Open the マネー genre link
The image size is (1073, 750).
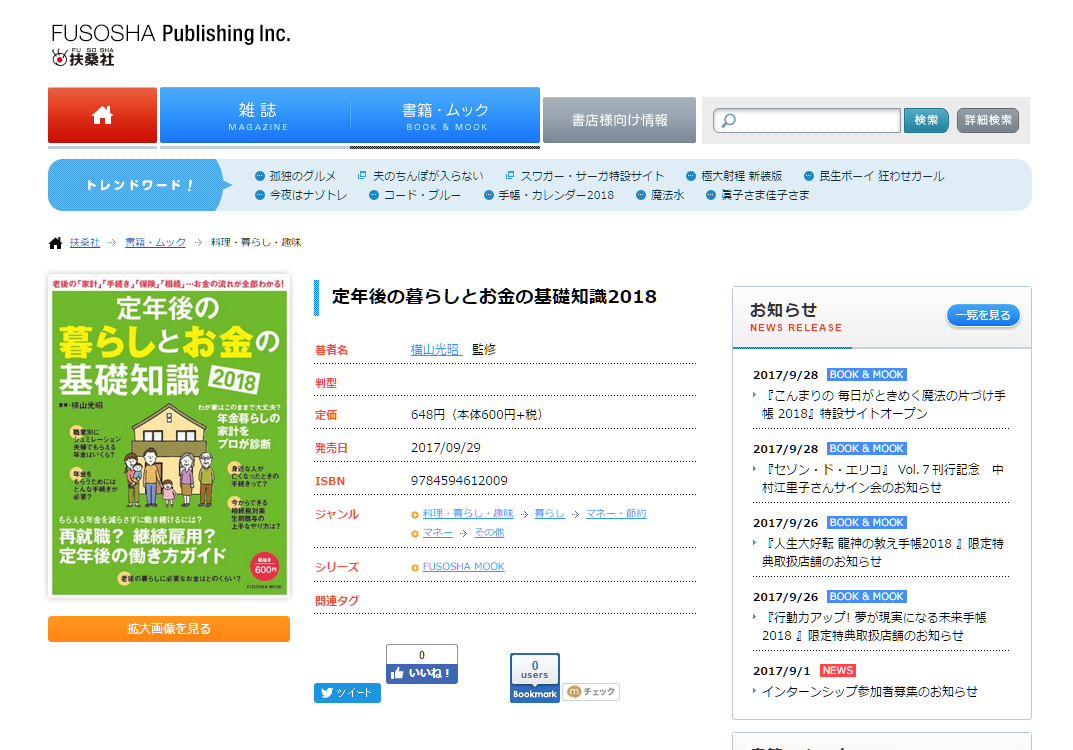coord(438,532)
